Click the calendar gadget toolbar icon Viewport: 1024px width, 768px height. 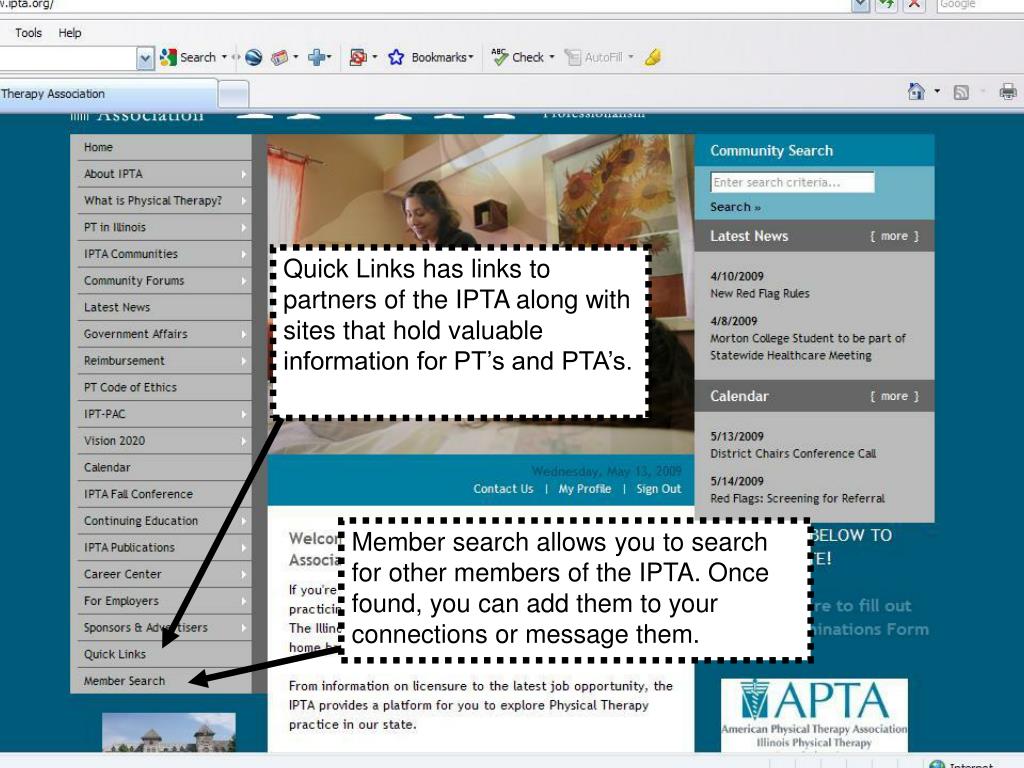pos(280,57)
